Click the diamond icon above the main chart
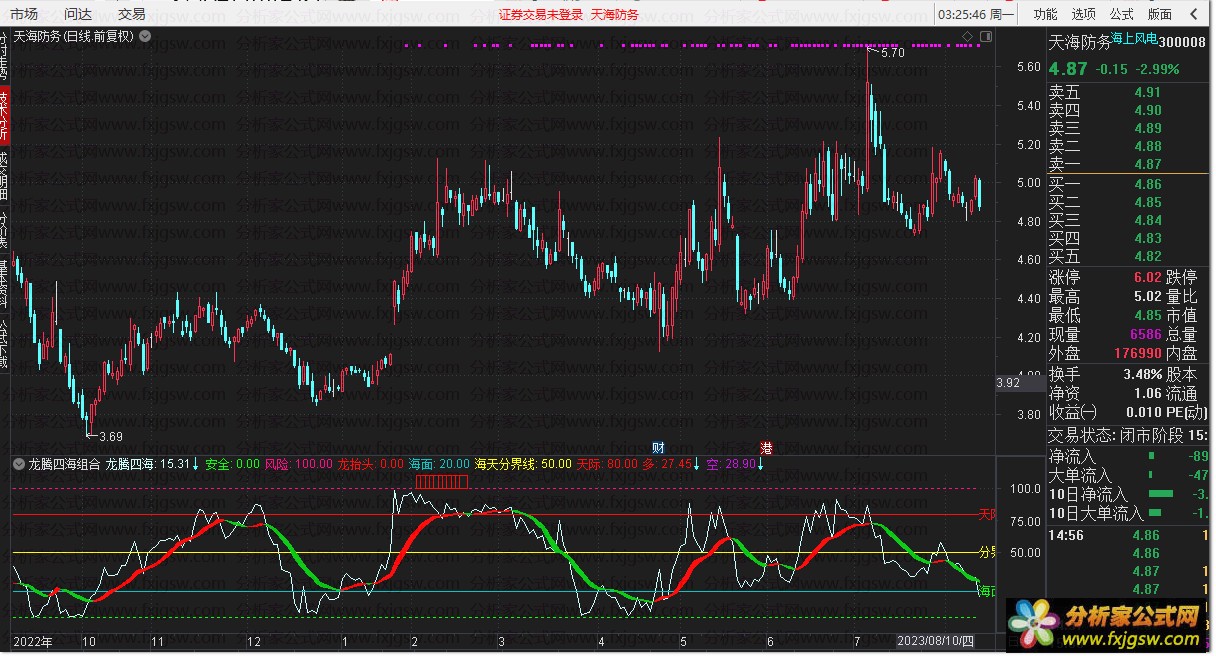 click(x=968, y=36)
